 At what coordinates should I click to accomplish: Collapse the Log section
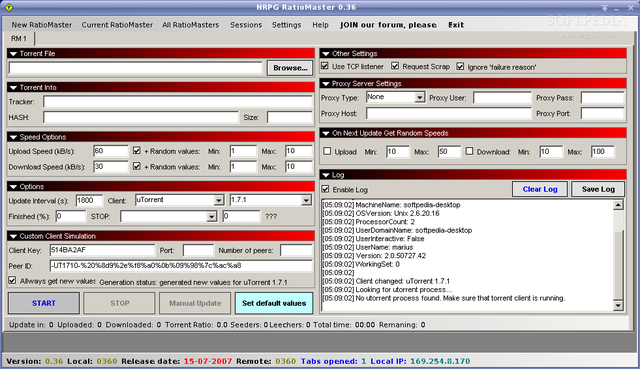325,175
